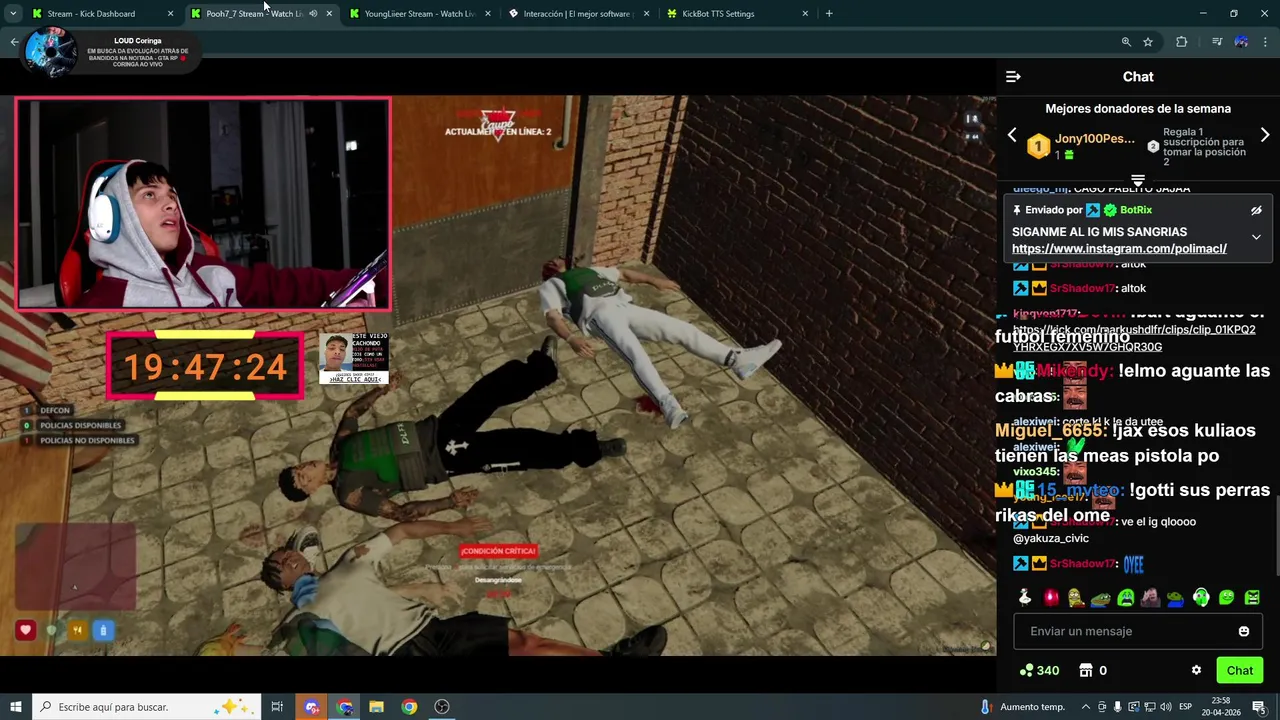Screen dimensions: 1280x720
Task: Open the Aumento temp. weather widget
Action: 1023,707
